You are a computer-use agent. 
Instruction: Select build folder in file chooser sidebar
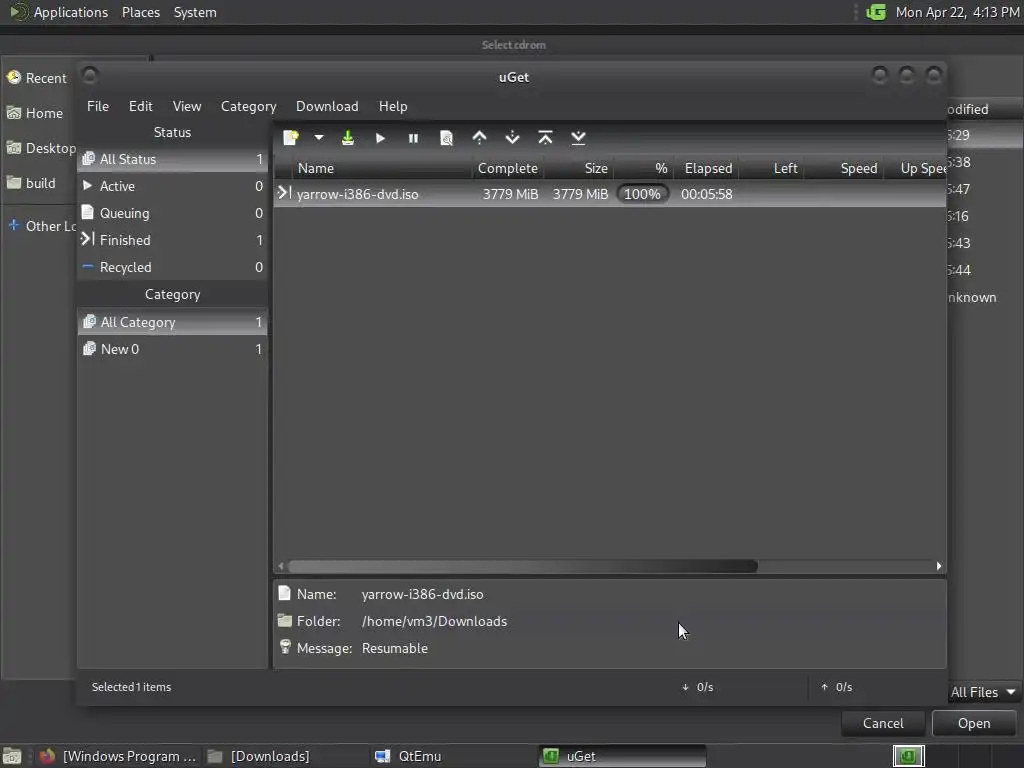(x=38, y=184)
